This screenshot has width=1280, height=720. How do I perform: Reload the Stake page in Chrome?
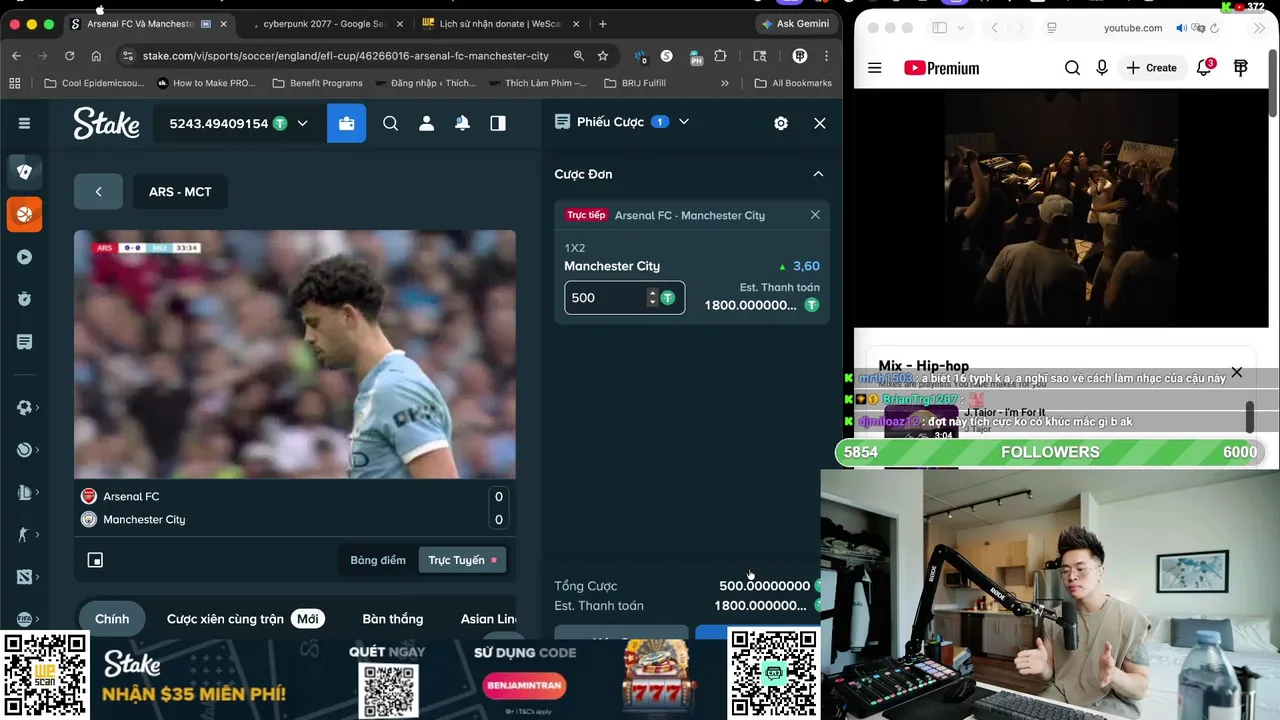coord(69,56)
